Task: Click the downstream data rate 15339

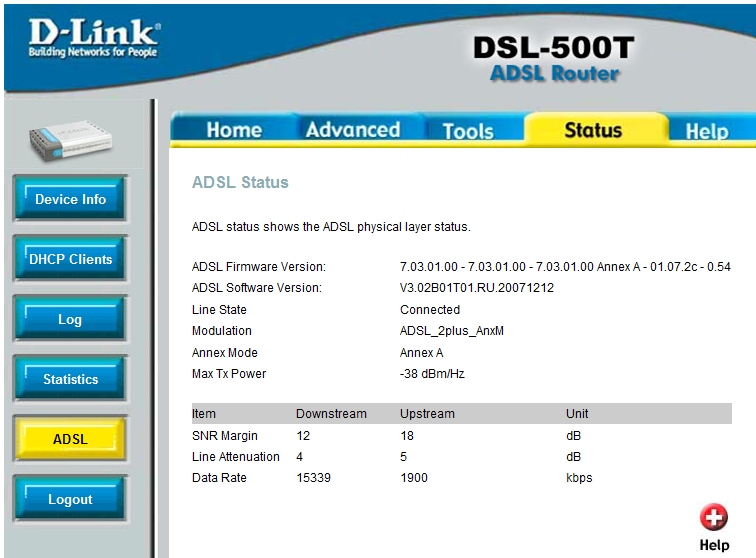Action: coord(313,478)
